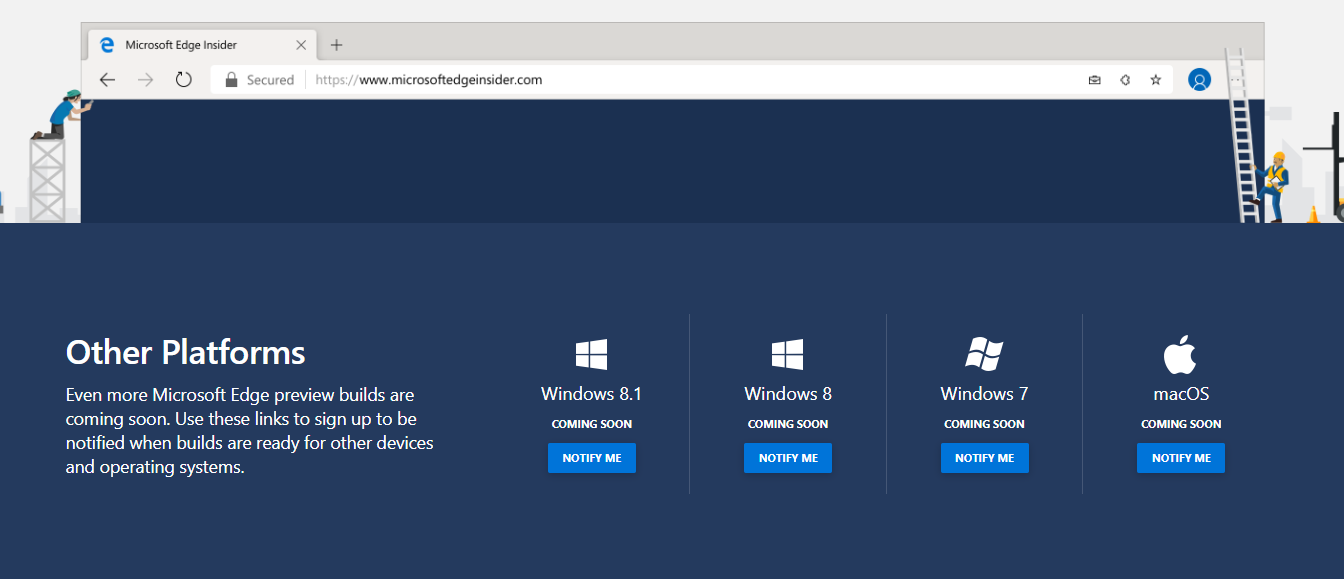Close the Microsoft Edge Insider tab
This screenshot has width=1344, height=579.
pyautogui.click(x=301, y=45)
